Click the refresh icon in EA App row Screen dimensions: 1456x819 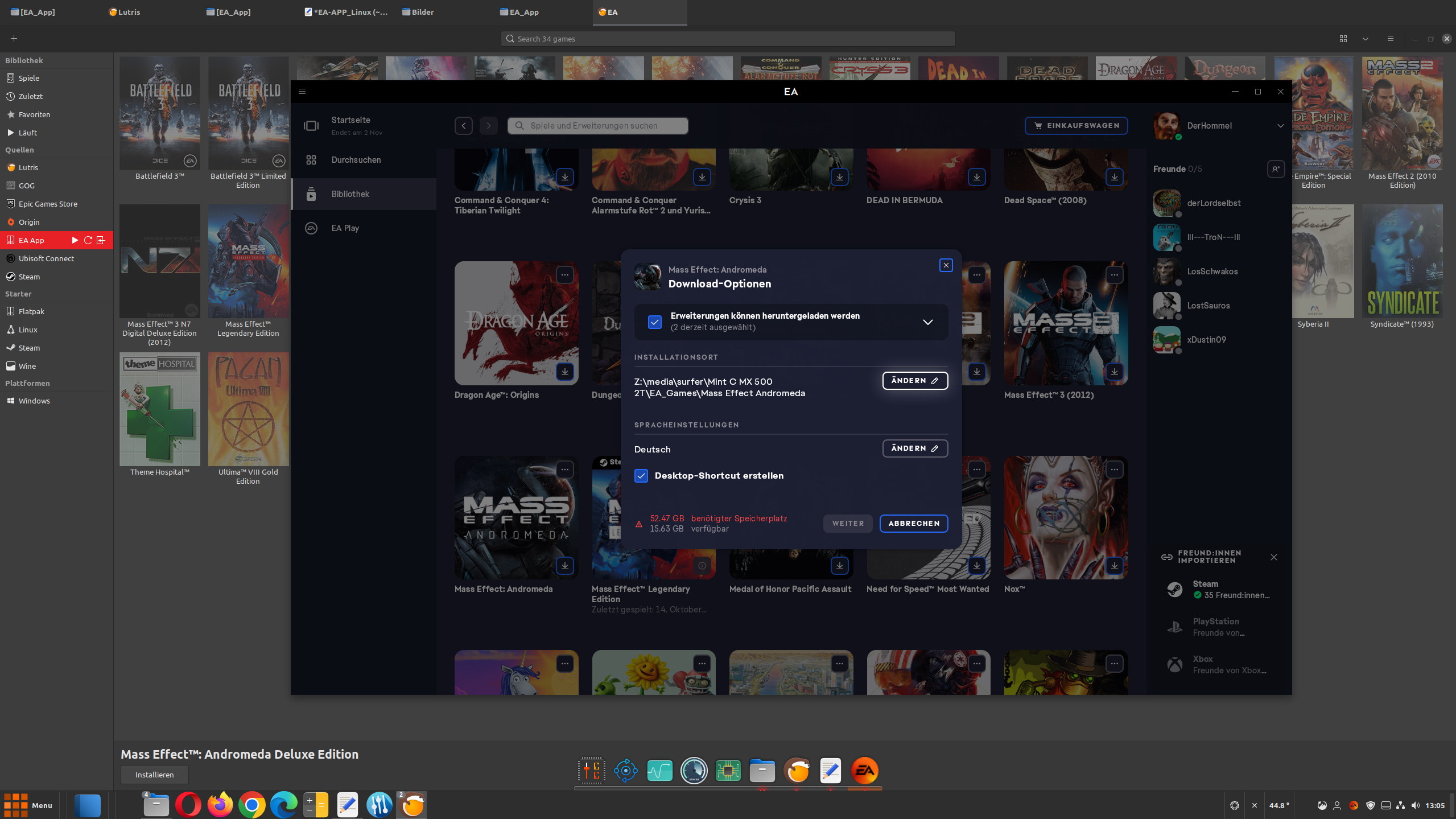(x=88, y=240)
